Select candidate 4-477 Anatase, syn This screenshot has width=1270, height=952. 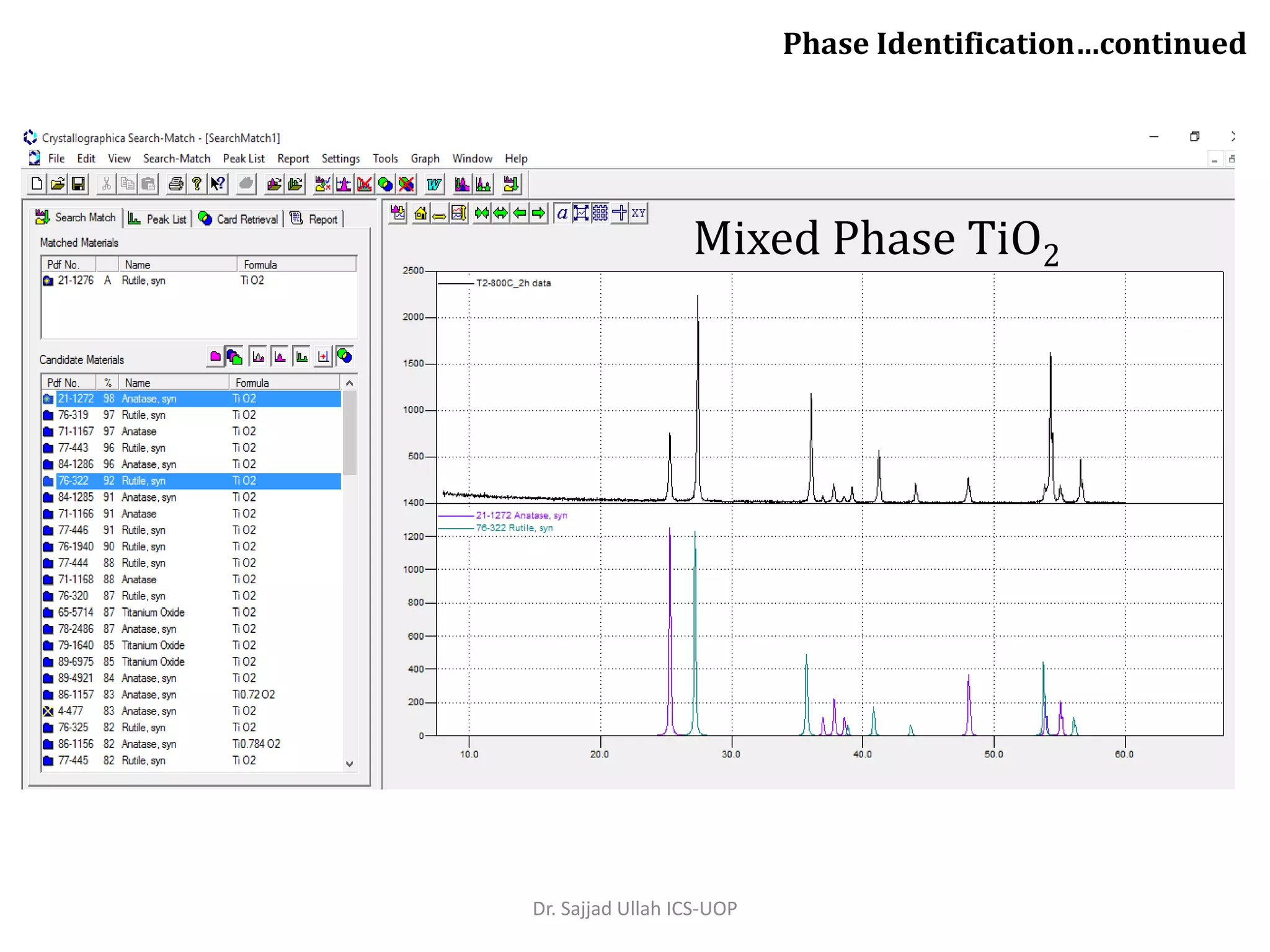[x=192, y=712]
